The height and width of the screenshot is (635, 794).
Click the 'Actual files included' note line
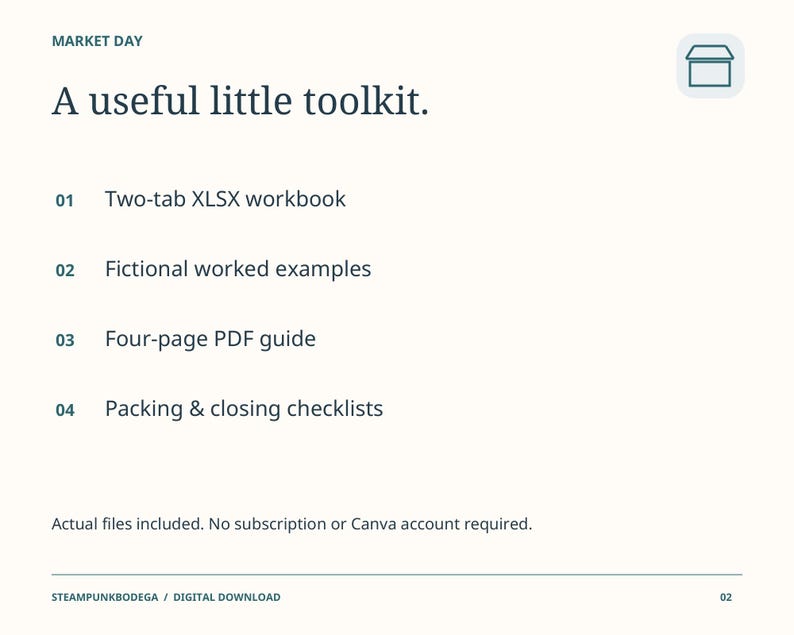click(x=292, y=524)
